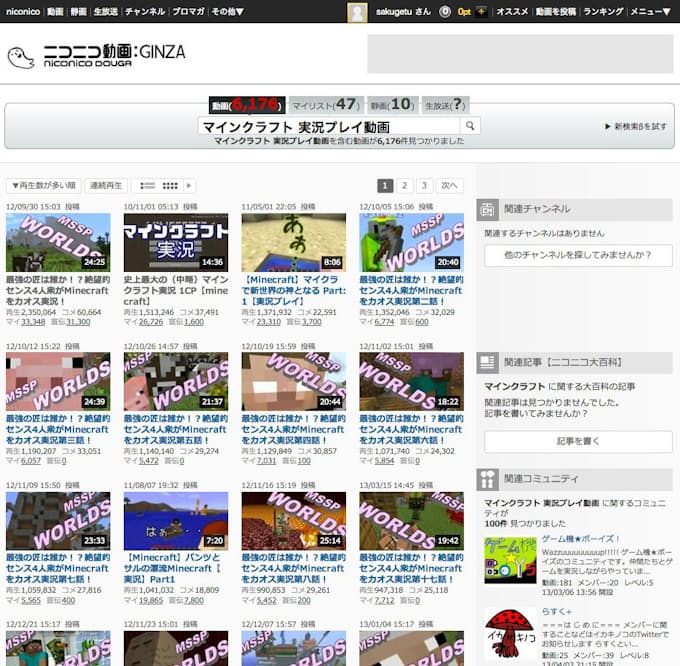Click the related community section icon
The height and width of the screenshot is (666, 680).
tap(487, 479)
